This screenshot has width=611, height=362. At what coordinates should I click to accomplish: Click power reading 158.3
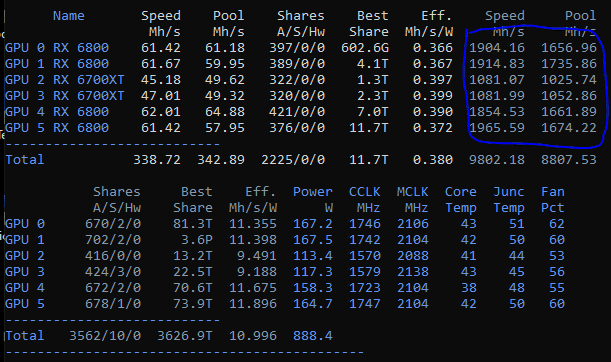click(x=313, y=288)
